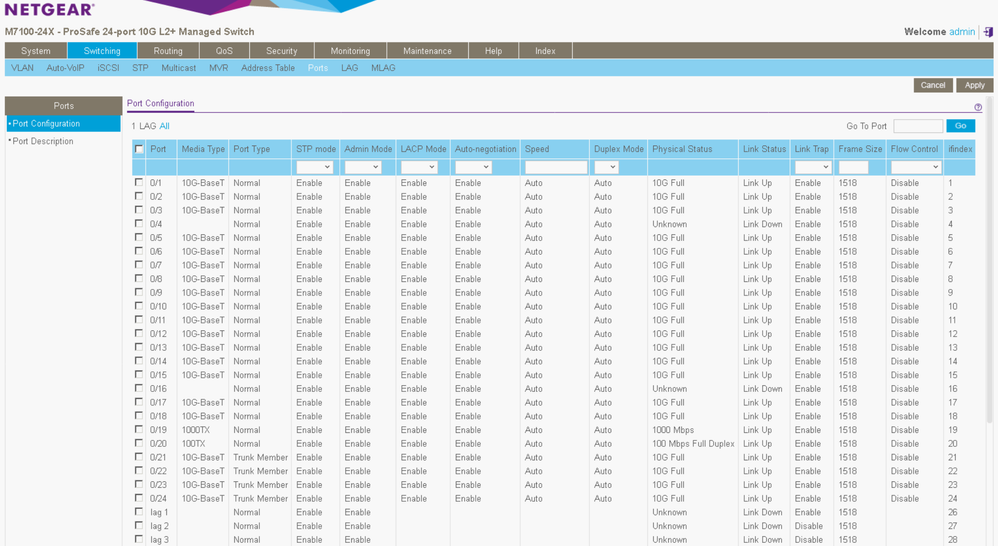Click the Frame Size input field
Viewport: 998px width, 546px height.
[x=854, y=167]
